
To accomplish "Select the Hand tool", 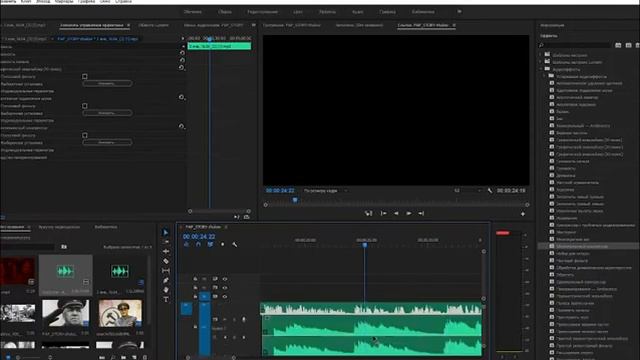I will (165, 290).
